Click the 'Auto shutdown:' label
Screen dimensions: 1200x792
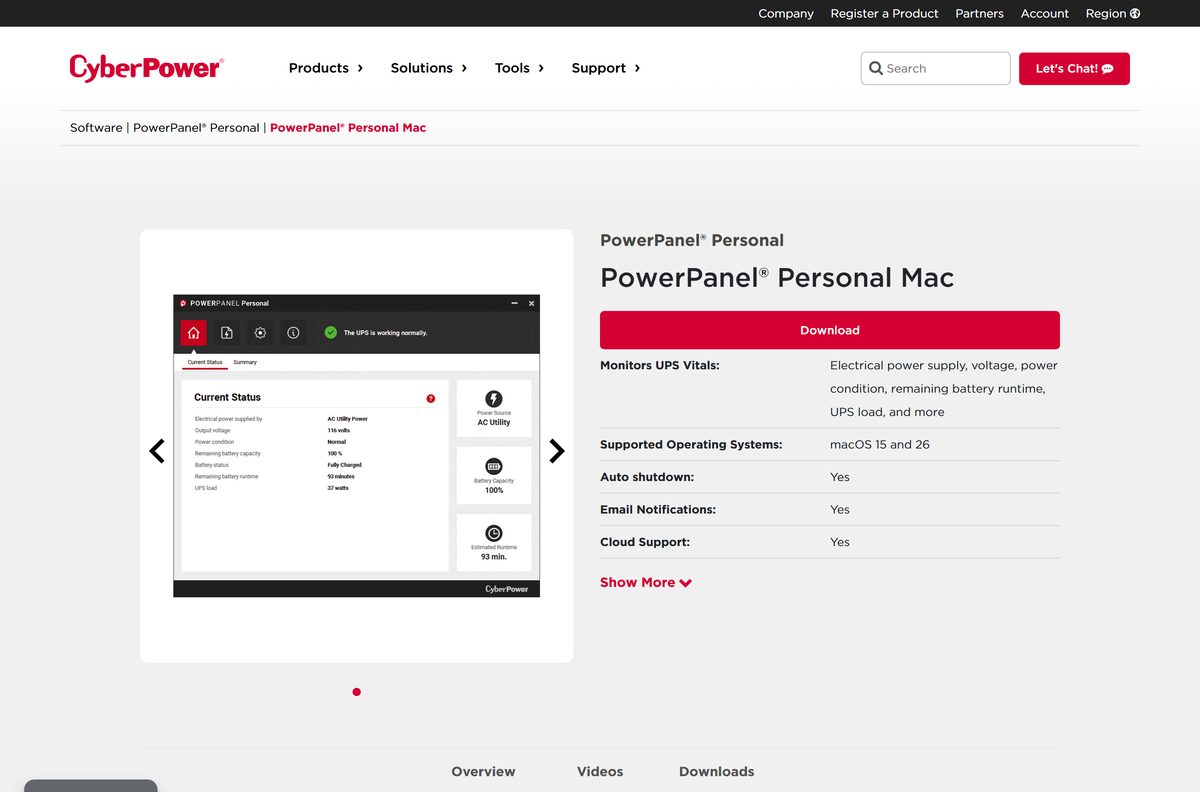[x=647, y=477]
